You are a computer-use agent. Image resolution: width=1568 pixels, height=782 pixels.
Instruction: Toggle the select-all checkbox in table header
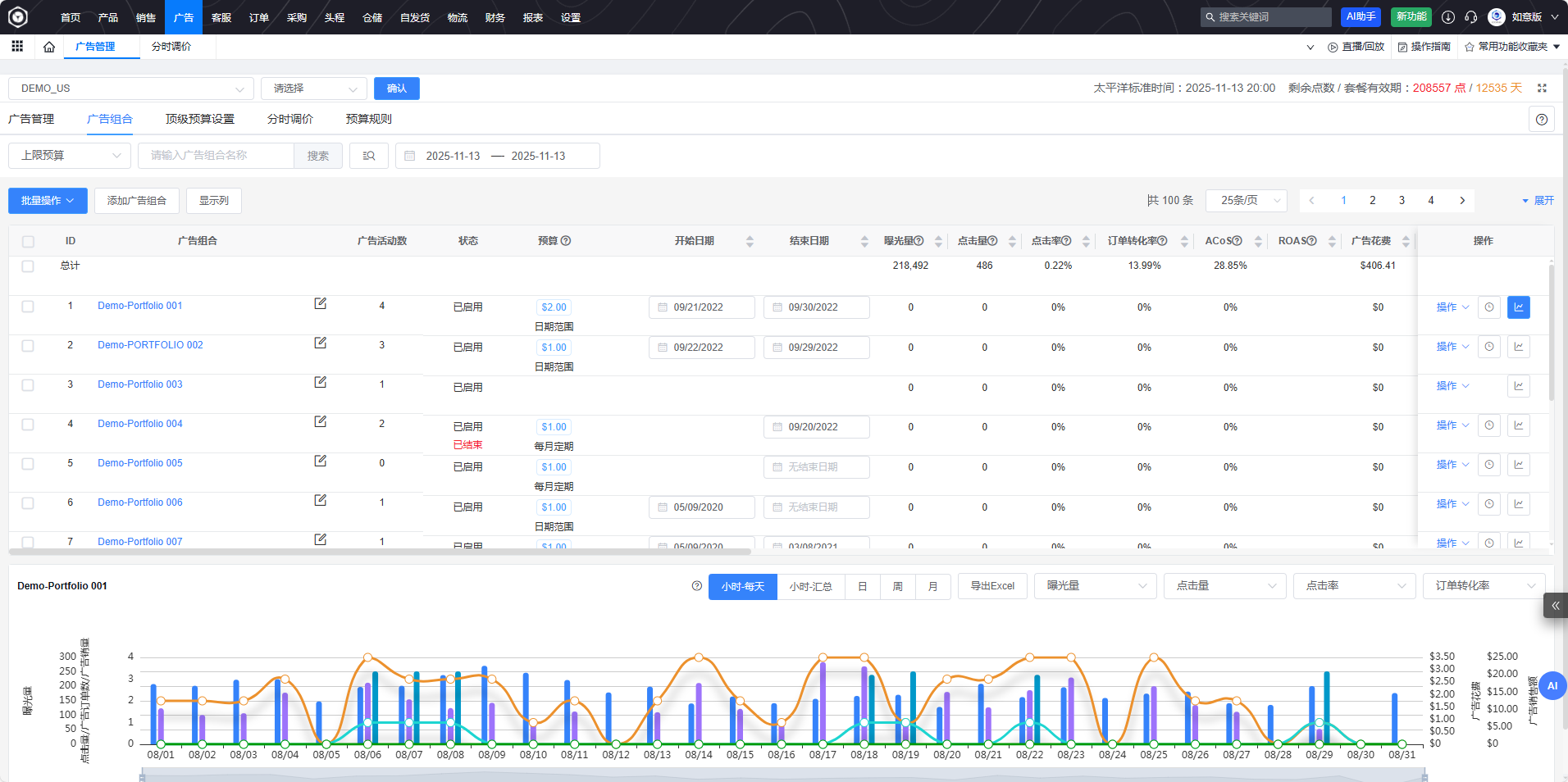click(28, 242)
